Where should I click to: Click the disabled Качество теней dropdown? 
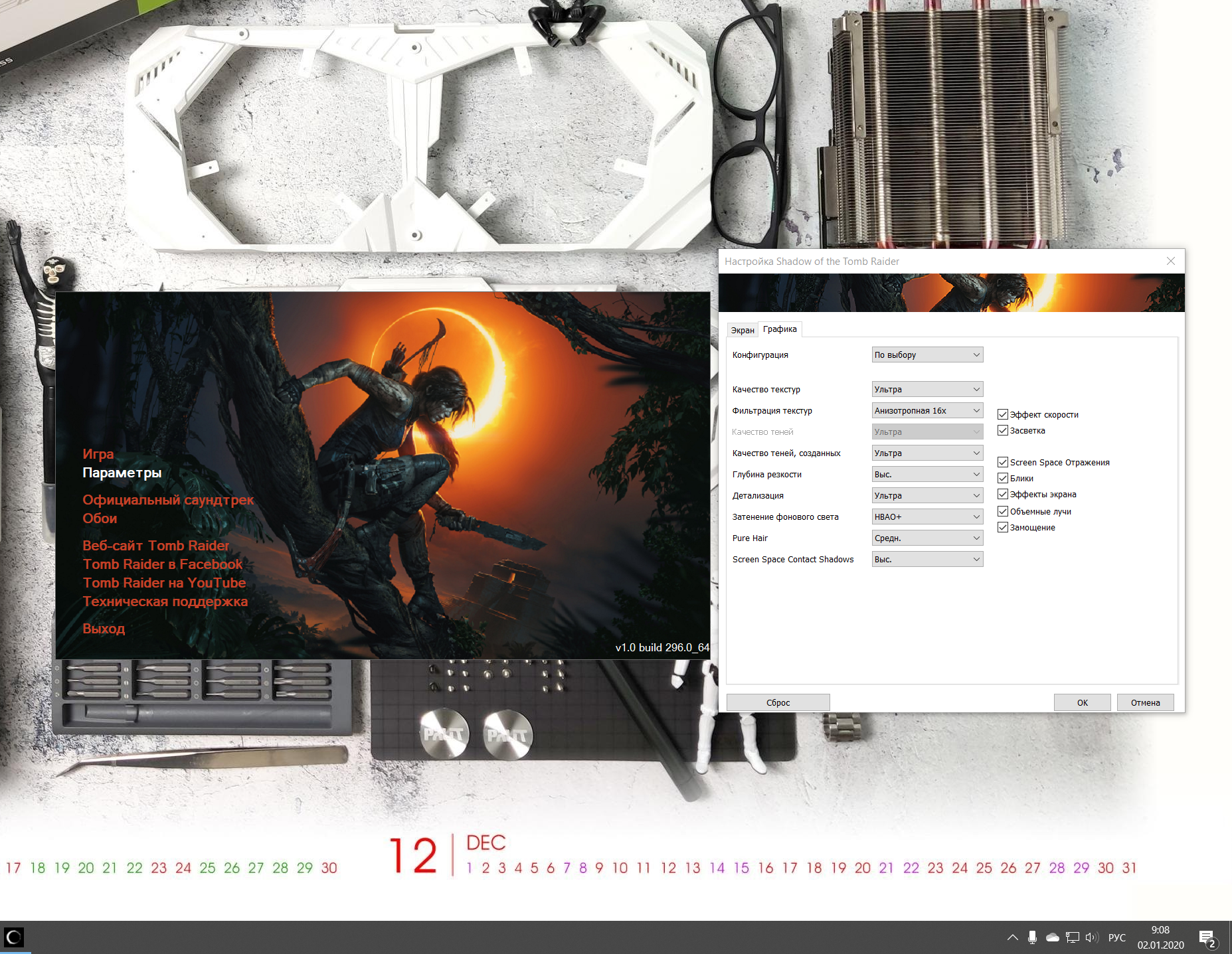tap(927, 432)
